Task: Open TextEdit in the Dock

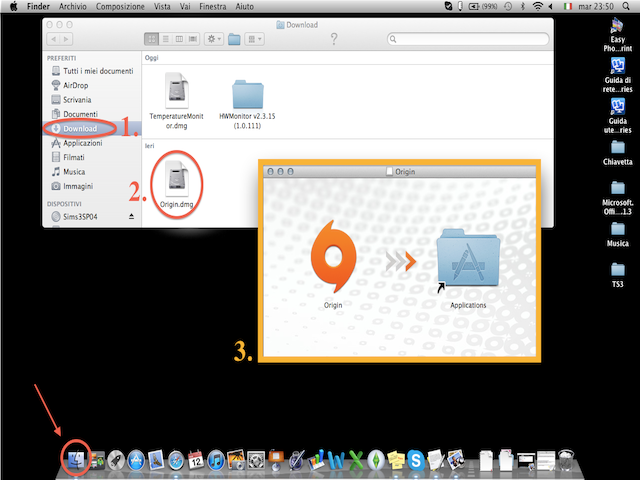Action: [x=436, y=460]
